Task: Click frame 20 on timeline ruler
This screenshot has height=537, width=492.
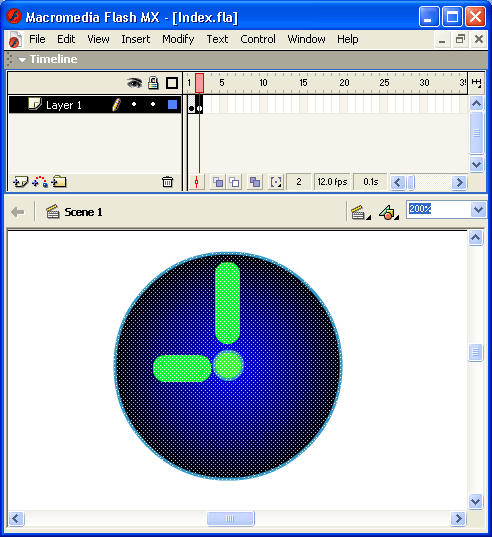Action: [x=344, y=83]
